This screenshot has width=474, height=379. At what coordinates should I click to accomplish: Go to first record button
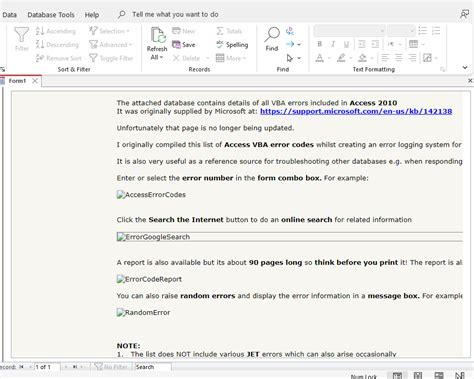[22, 367]
